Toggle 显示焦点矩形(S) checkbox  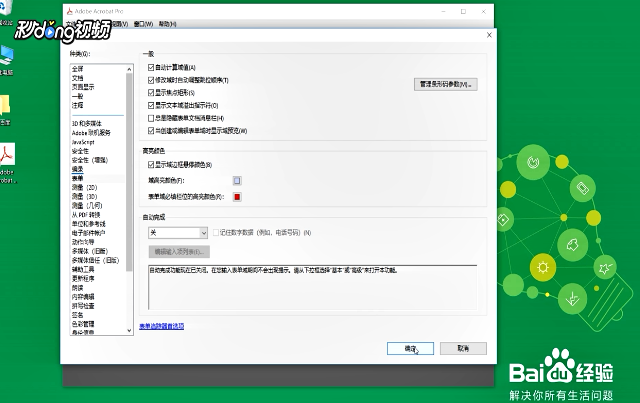tap(151, 93)
